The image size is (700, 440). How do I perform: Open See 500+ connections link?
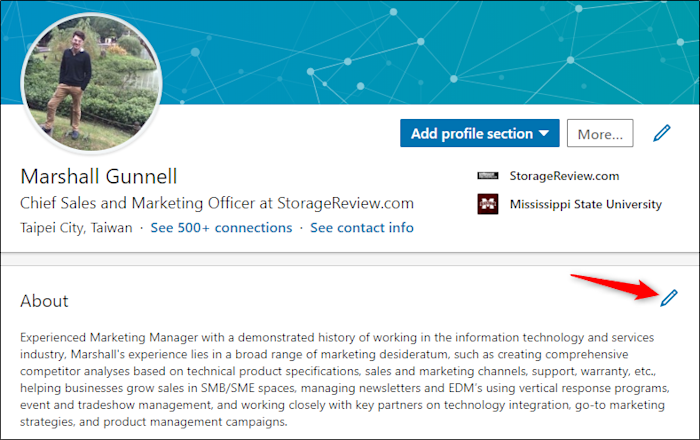tap(221, 228)
